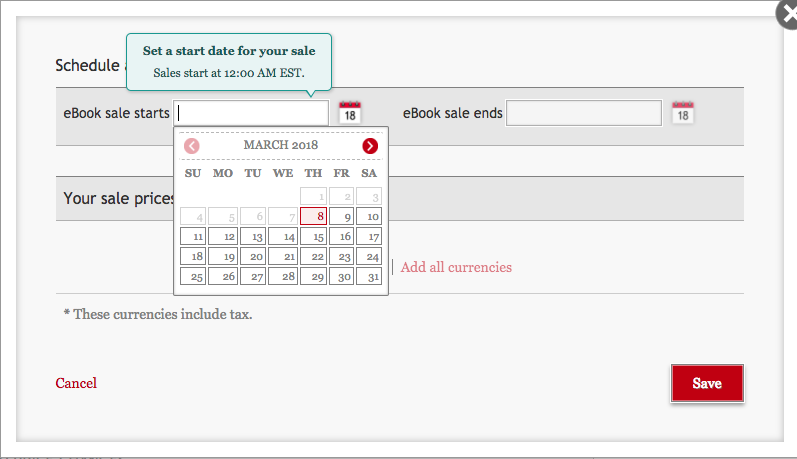Click the eBook sale ends input field

tap(584, 113)
